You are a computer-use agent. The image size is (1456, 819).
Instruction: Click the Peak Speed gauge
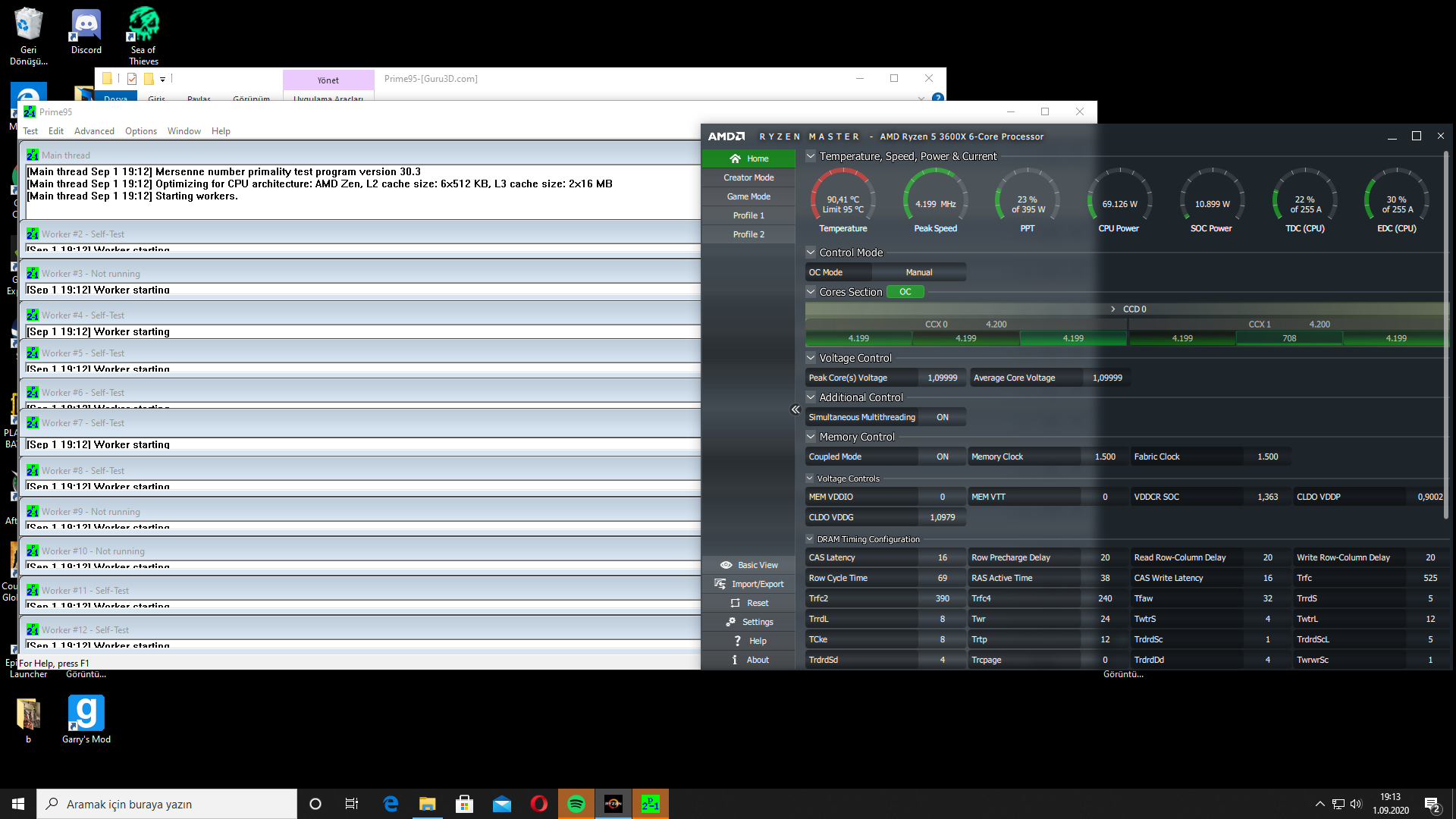(x=935, y=201)
